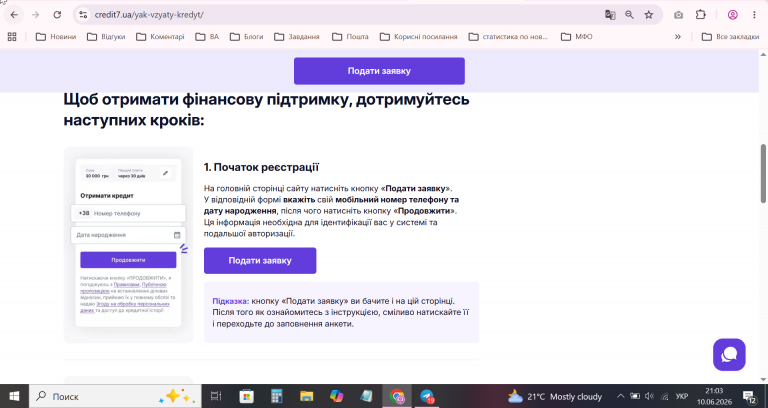Open the Новини bookmarks folder
768x408 pixels.
click(x=56, y=37)
